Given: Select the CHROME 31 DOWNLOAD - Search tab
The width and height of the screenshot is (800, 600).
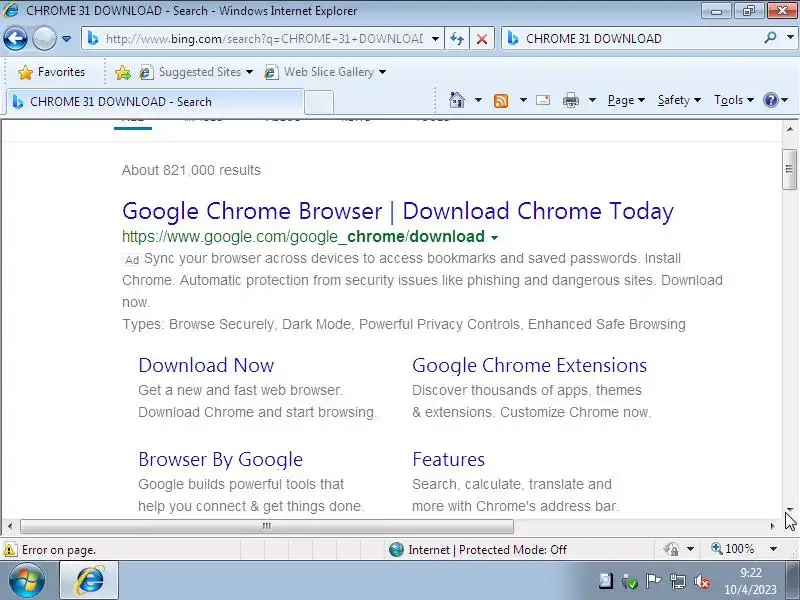Looking at the screenshot, I should 155,102.
